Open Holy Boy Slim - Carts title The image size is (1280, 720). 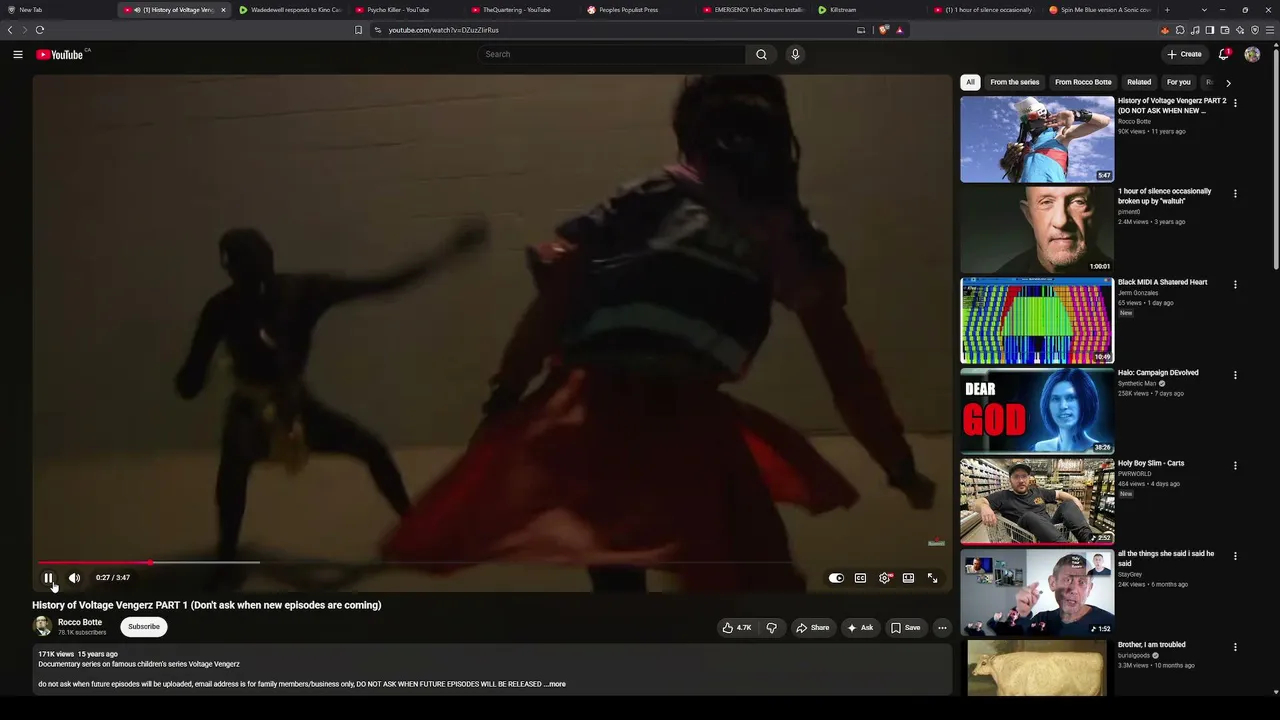point(1151,463)
